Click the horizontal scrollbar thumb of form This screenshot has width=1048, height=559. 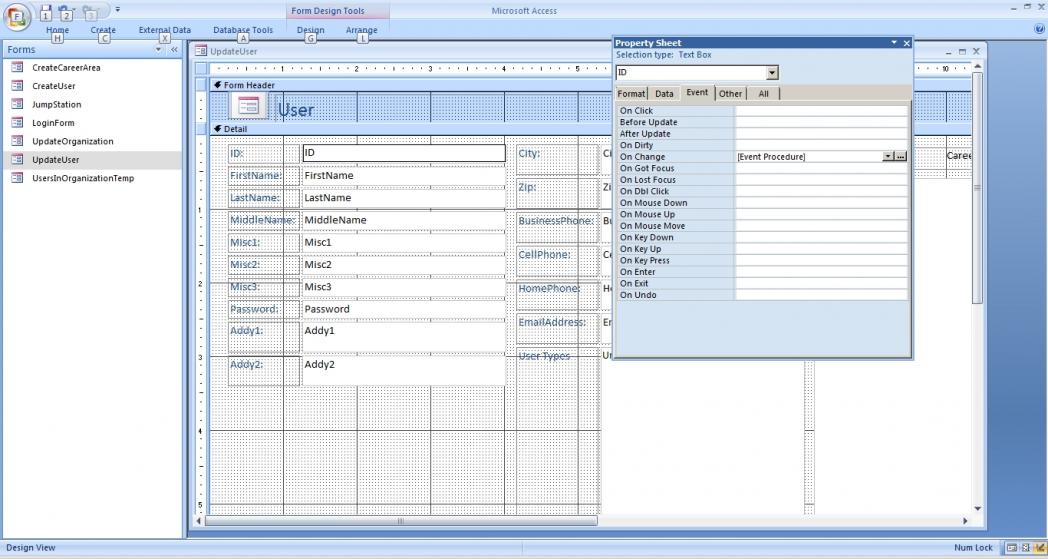(400, 521)
